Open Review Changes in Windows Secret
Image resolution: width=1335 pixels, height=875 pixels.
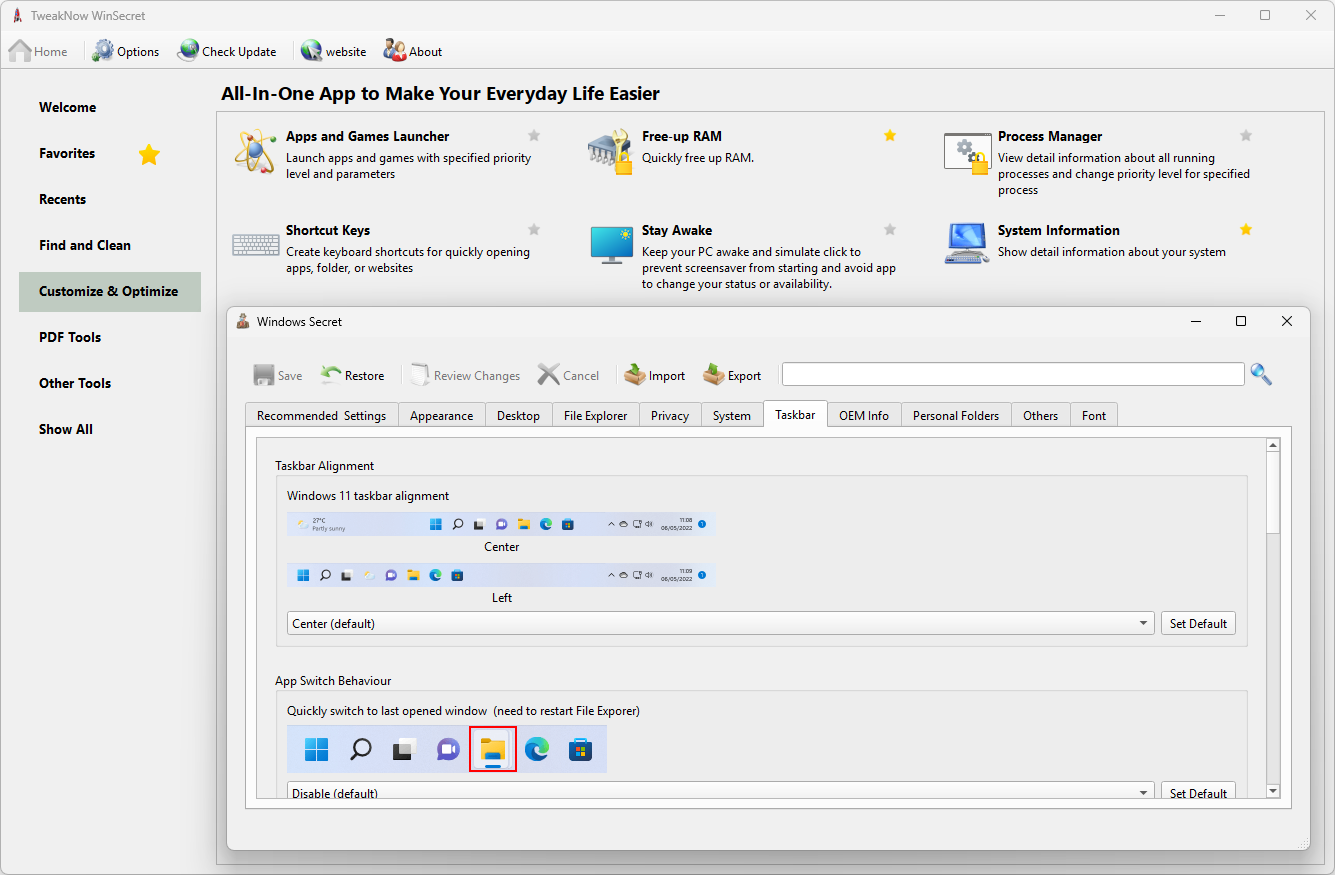(x=465, y=375)
